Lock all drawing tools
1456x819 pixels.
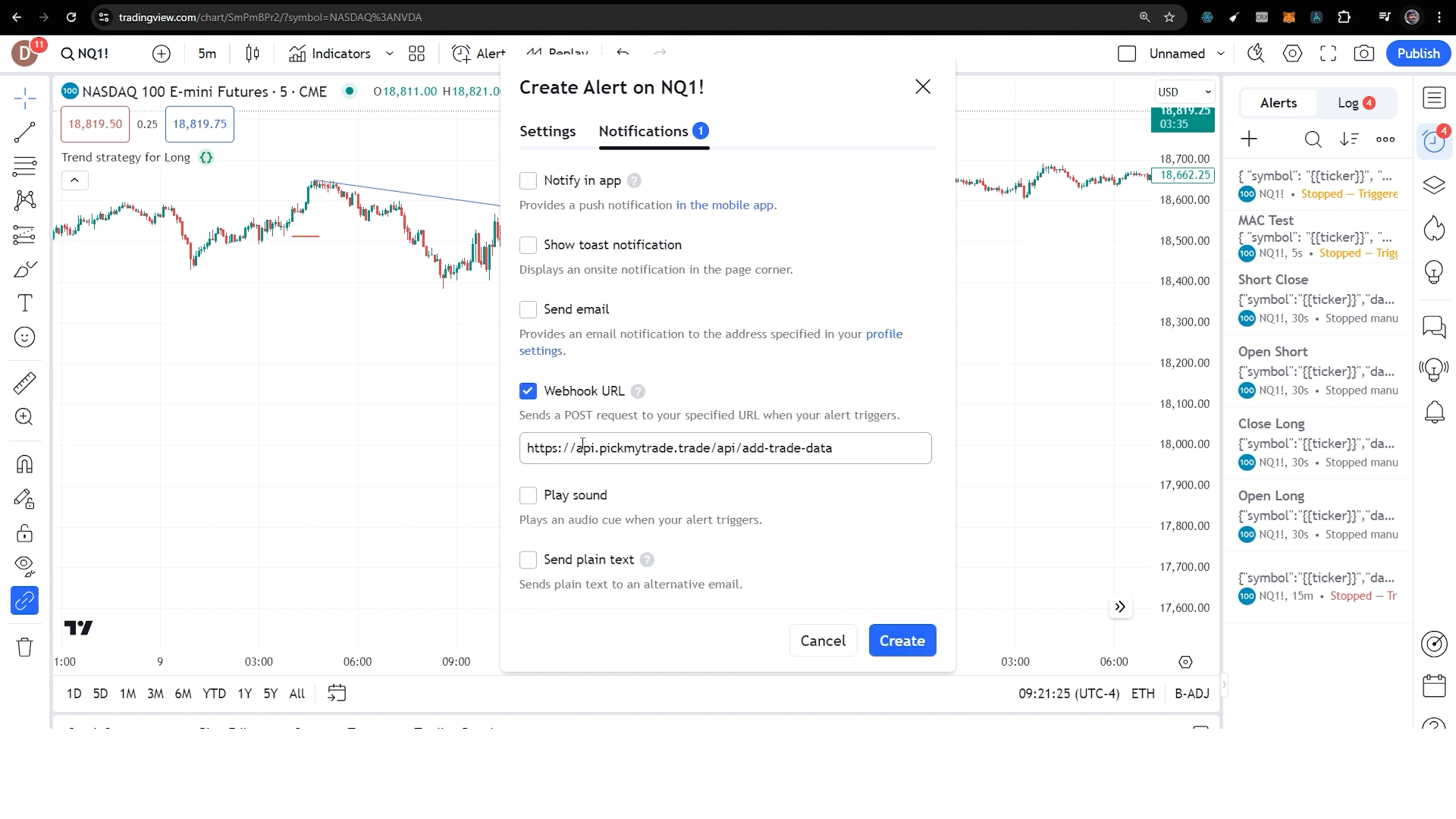click(x=25, y=533)
